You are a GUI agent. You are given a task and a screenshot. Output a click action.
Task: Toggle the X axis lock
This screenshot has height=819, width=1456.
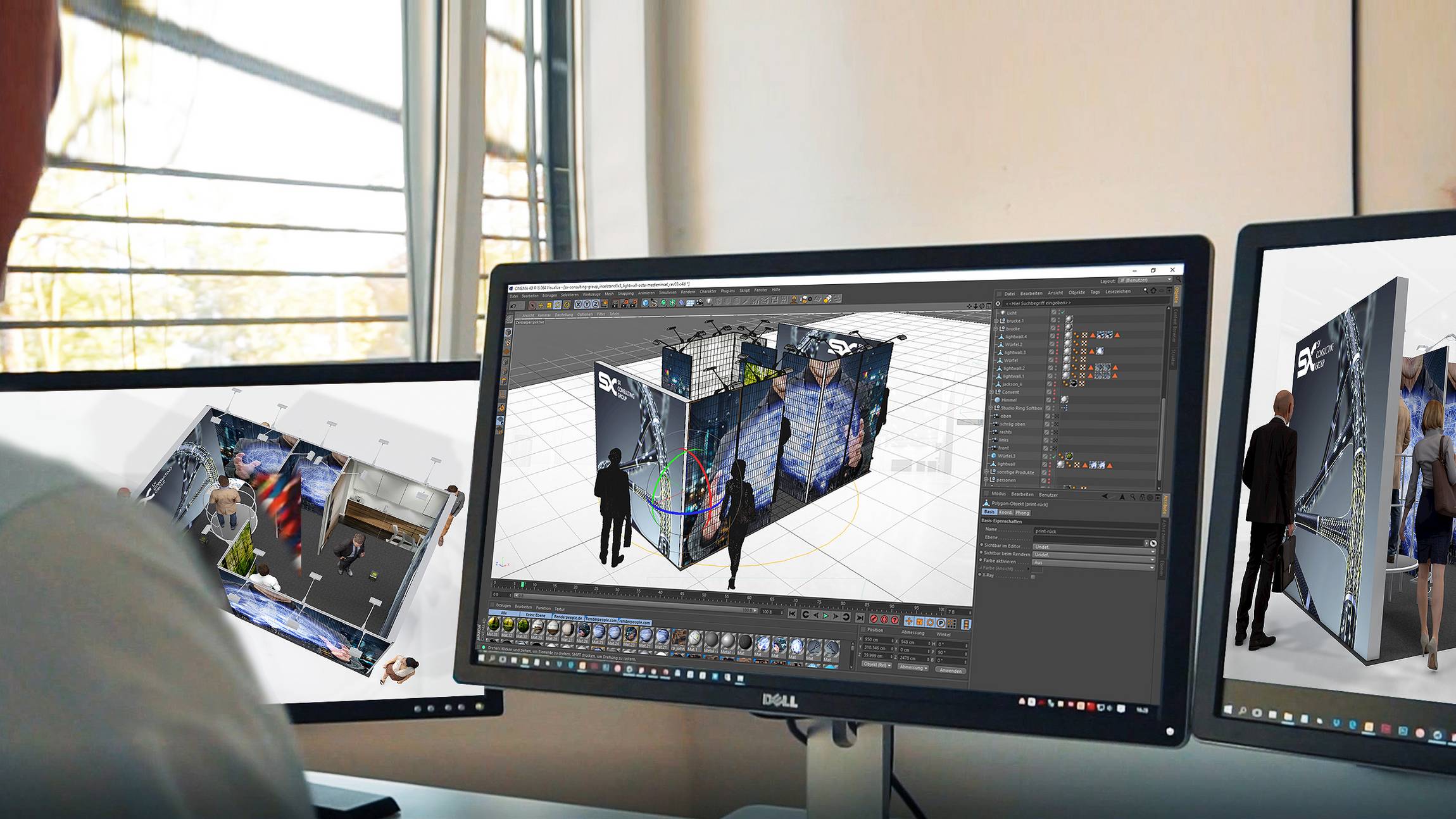(578, 304)
